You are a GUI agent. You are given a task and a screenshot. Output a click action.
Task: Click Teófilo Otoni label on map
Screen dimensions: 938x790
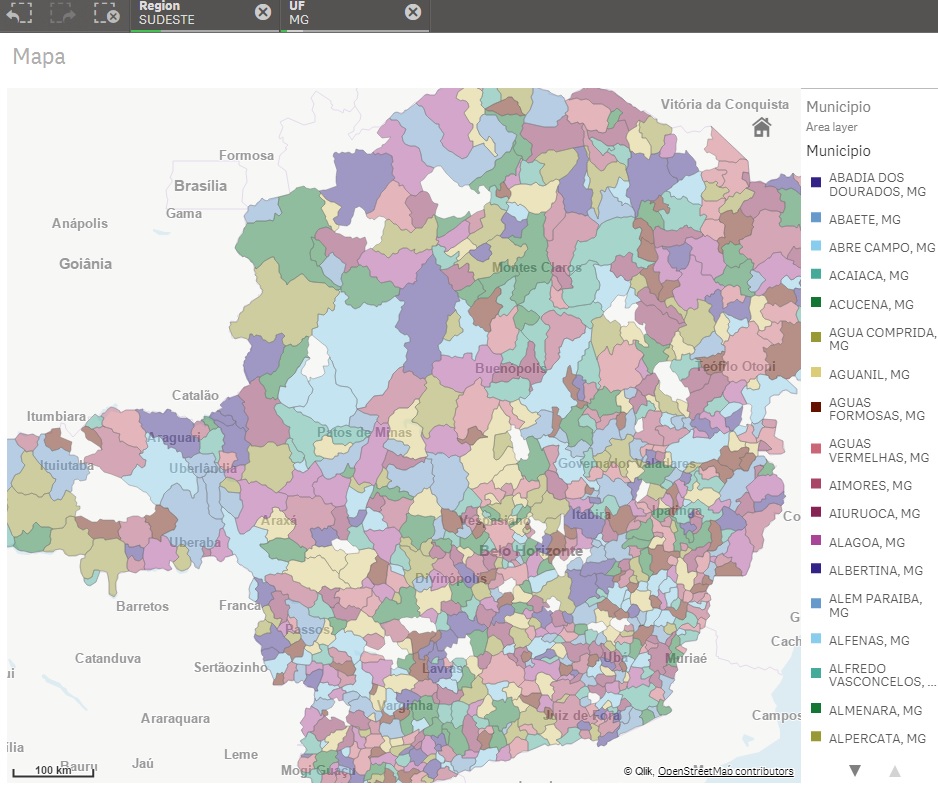[735, 366]
